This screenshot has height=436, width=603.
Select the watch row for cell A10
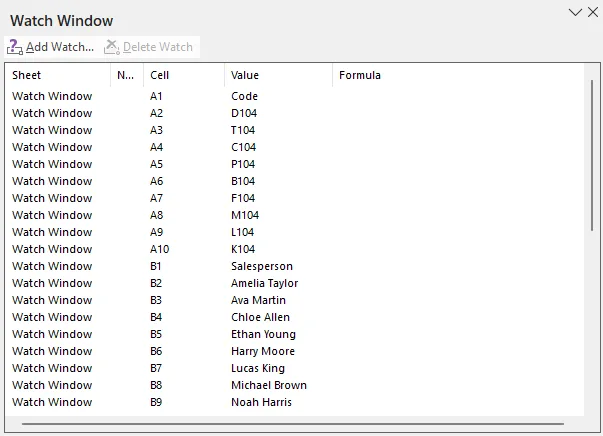tap(294, 249)
